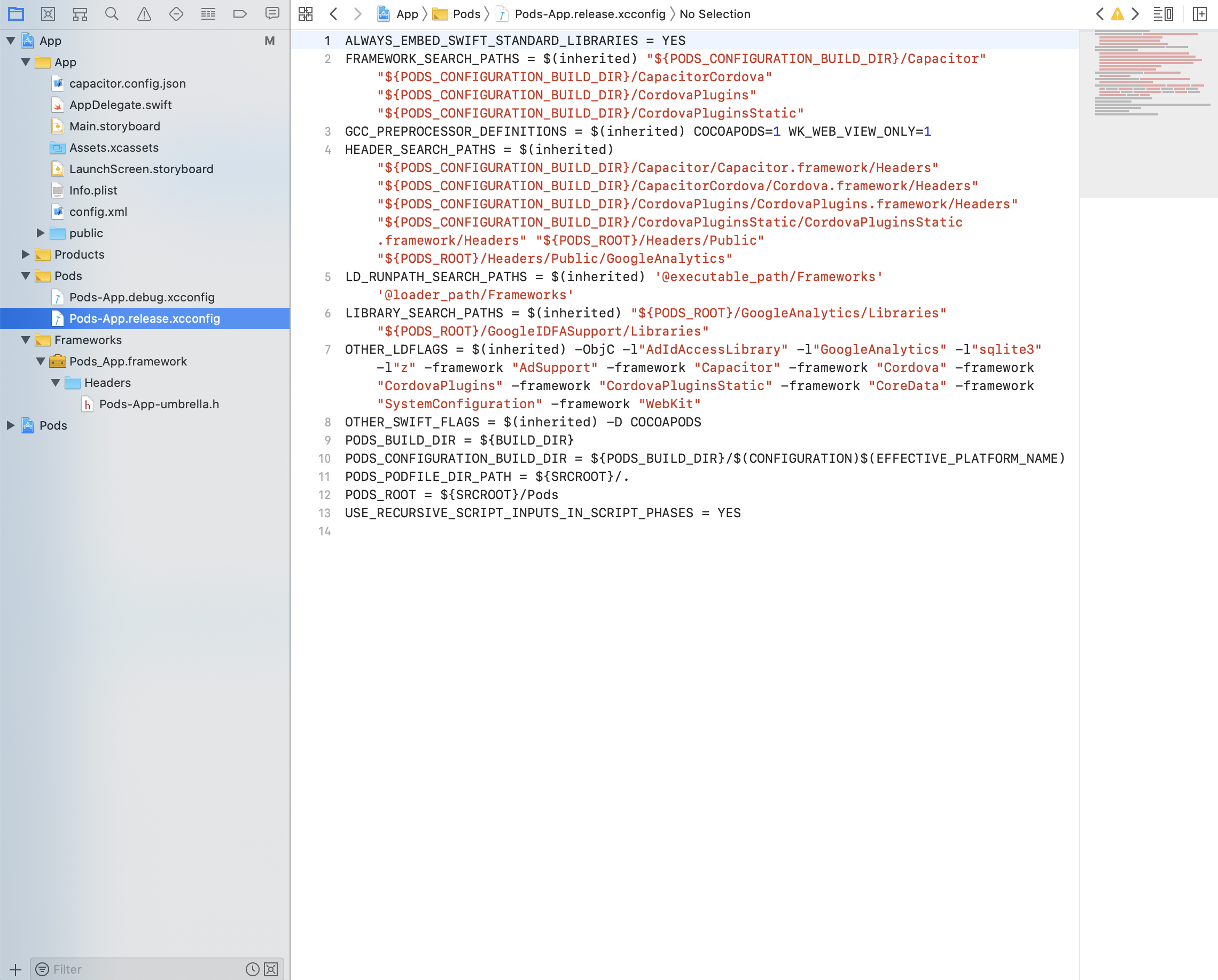Open Main.storyboard

point(115,126)
